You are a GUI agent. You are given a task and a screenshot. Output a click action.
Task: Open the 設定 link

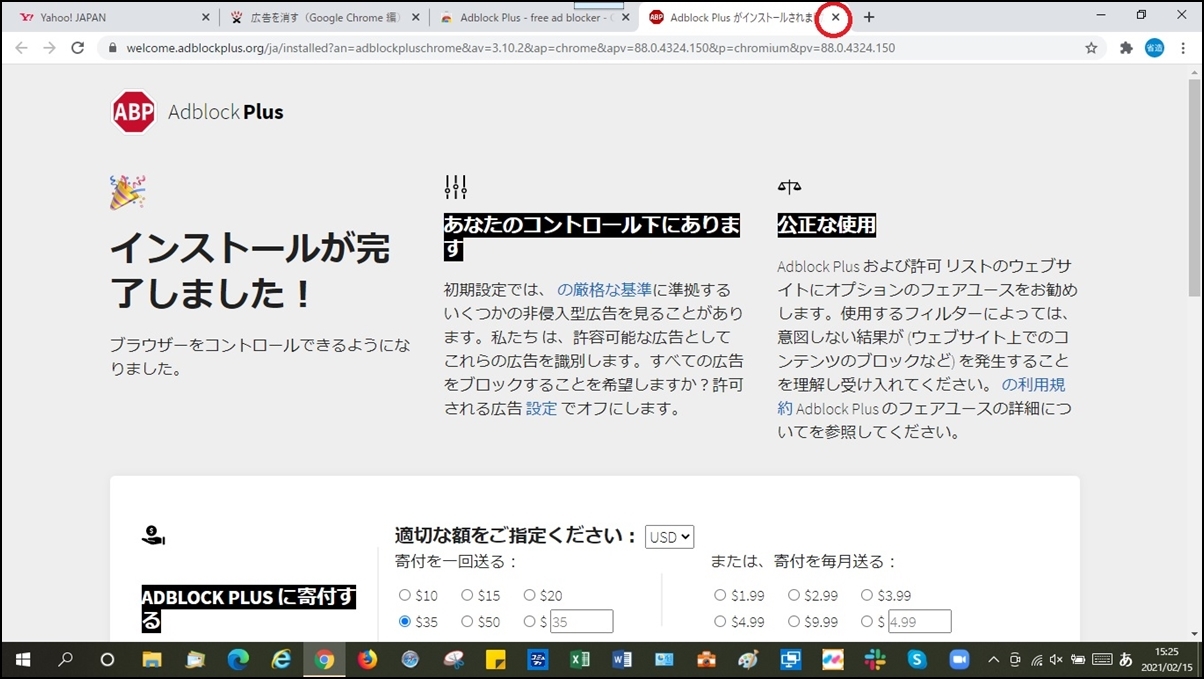pos(541,408)
